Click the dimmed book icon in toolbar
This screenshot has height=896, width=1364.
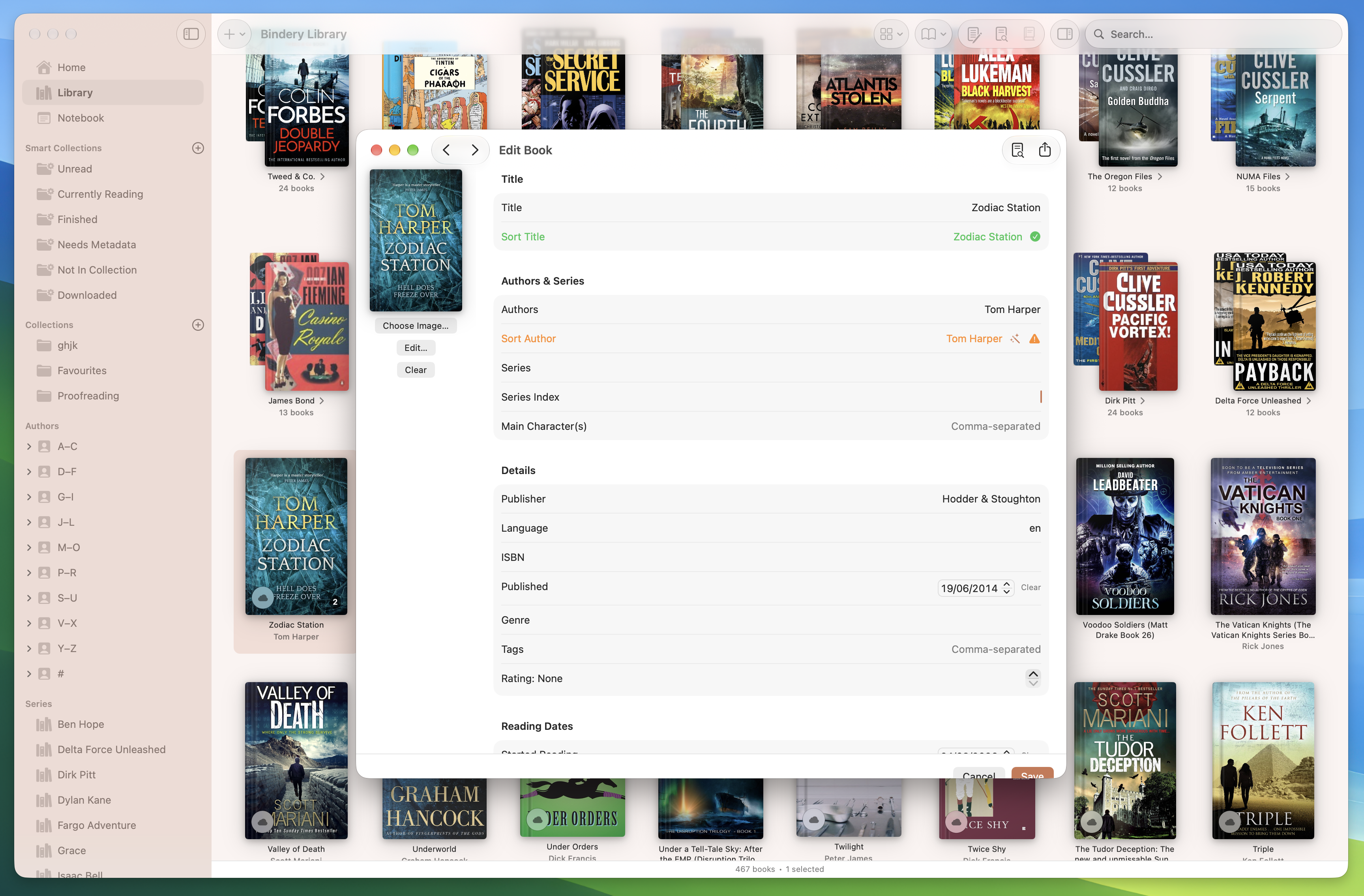1029,34
